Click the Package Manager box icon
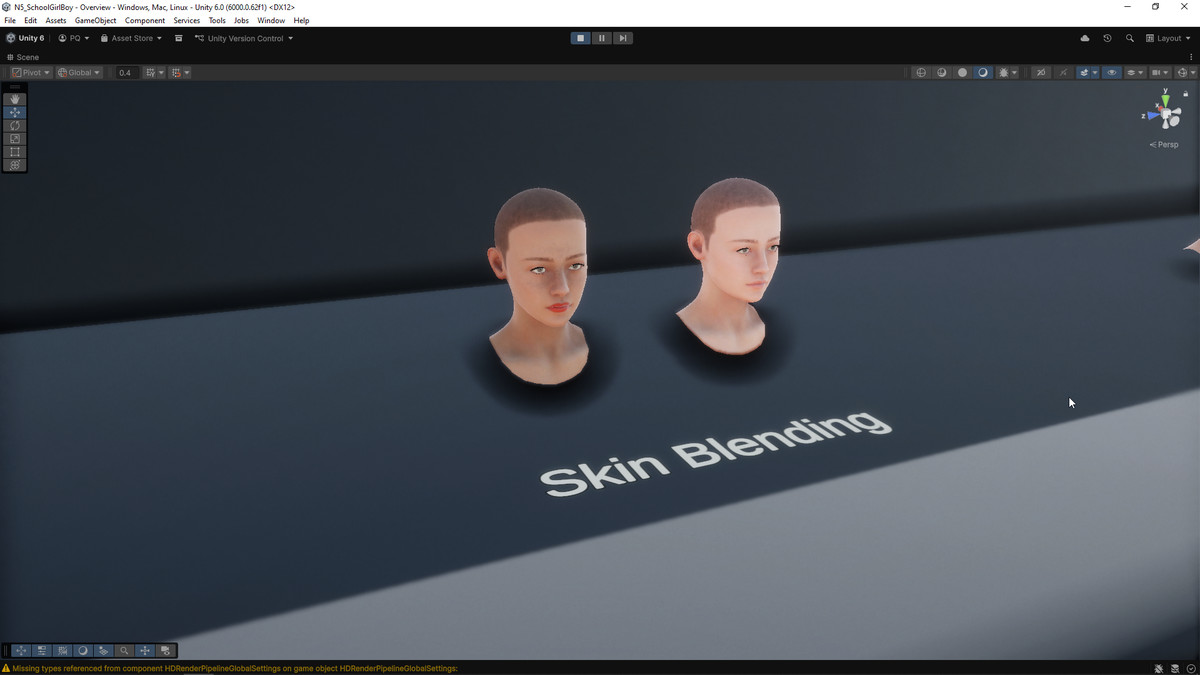This screenshot has width=1200, height=675. tap(179, 38)
